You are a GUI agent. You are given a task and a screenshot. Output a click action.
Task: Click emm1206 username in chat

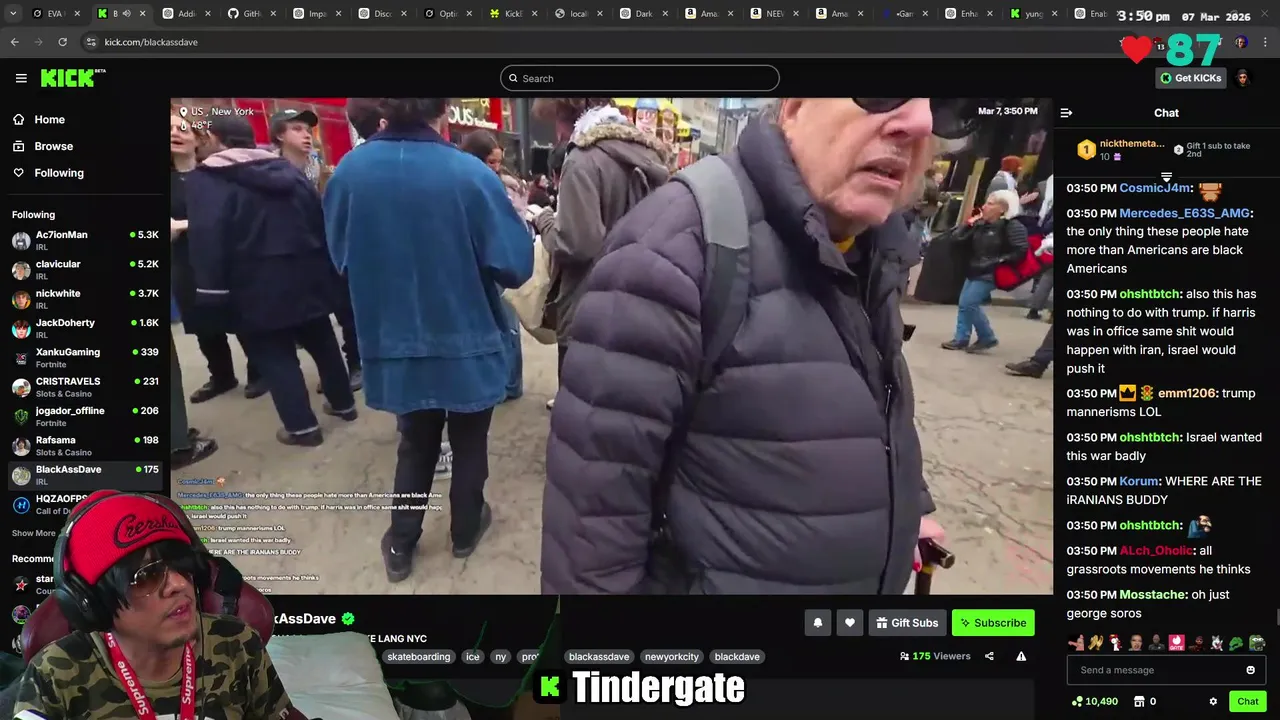(1185, 394)
